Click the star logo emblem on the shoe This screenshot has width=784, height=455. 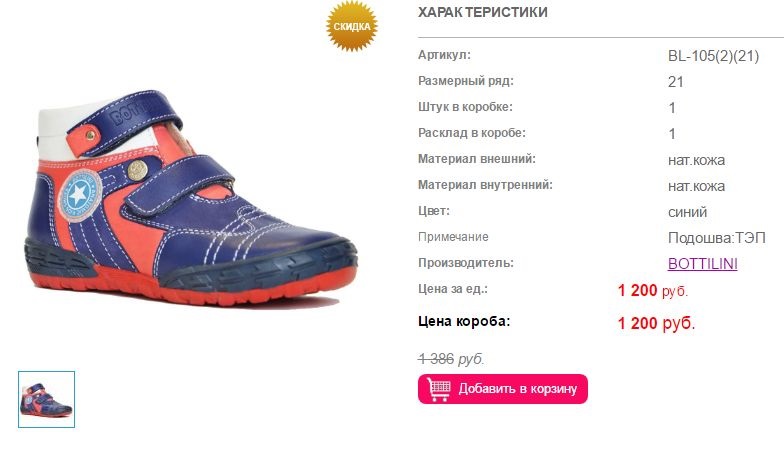pyautogui.click(x=80, y=194)
